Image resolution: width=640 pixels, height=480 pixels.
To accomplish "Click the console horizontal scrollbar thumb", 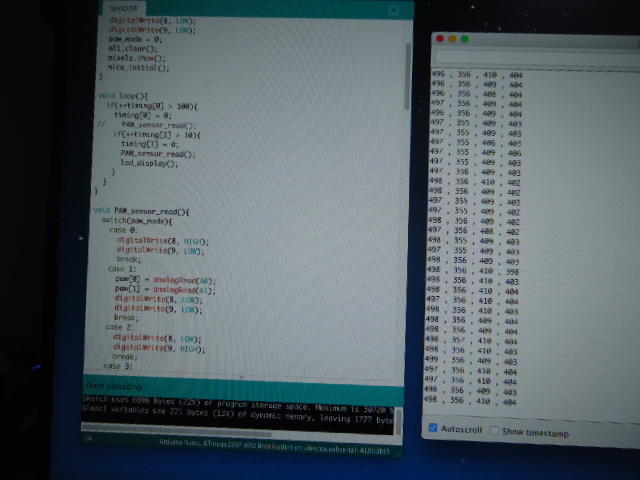I will point(176,430).
